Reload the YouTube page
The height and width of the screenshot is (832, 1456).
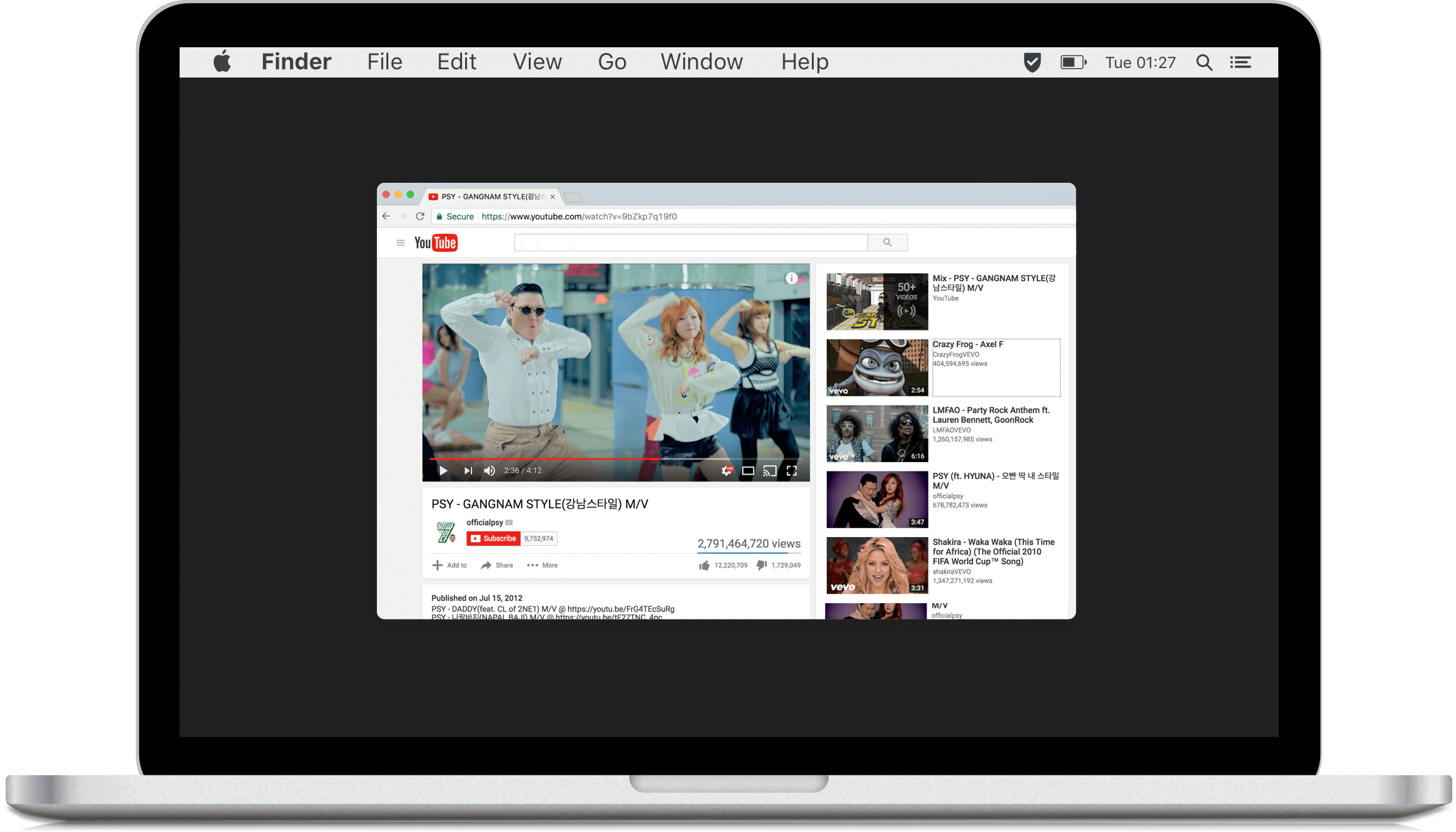420,216
